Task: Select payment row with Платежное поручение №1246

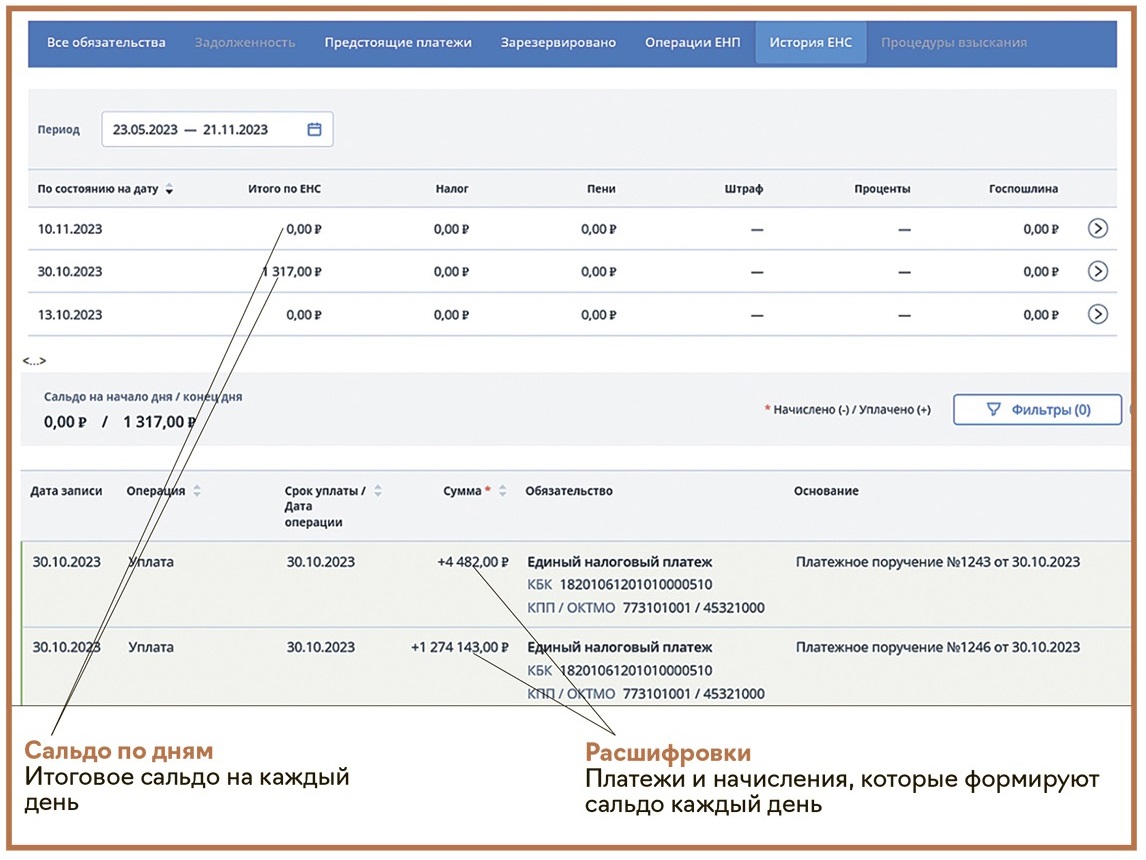Action: pyautogui.click(x=937, y=647)
